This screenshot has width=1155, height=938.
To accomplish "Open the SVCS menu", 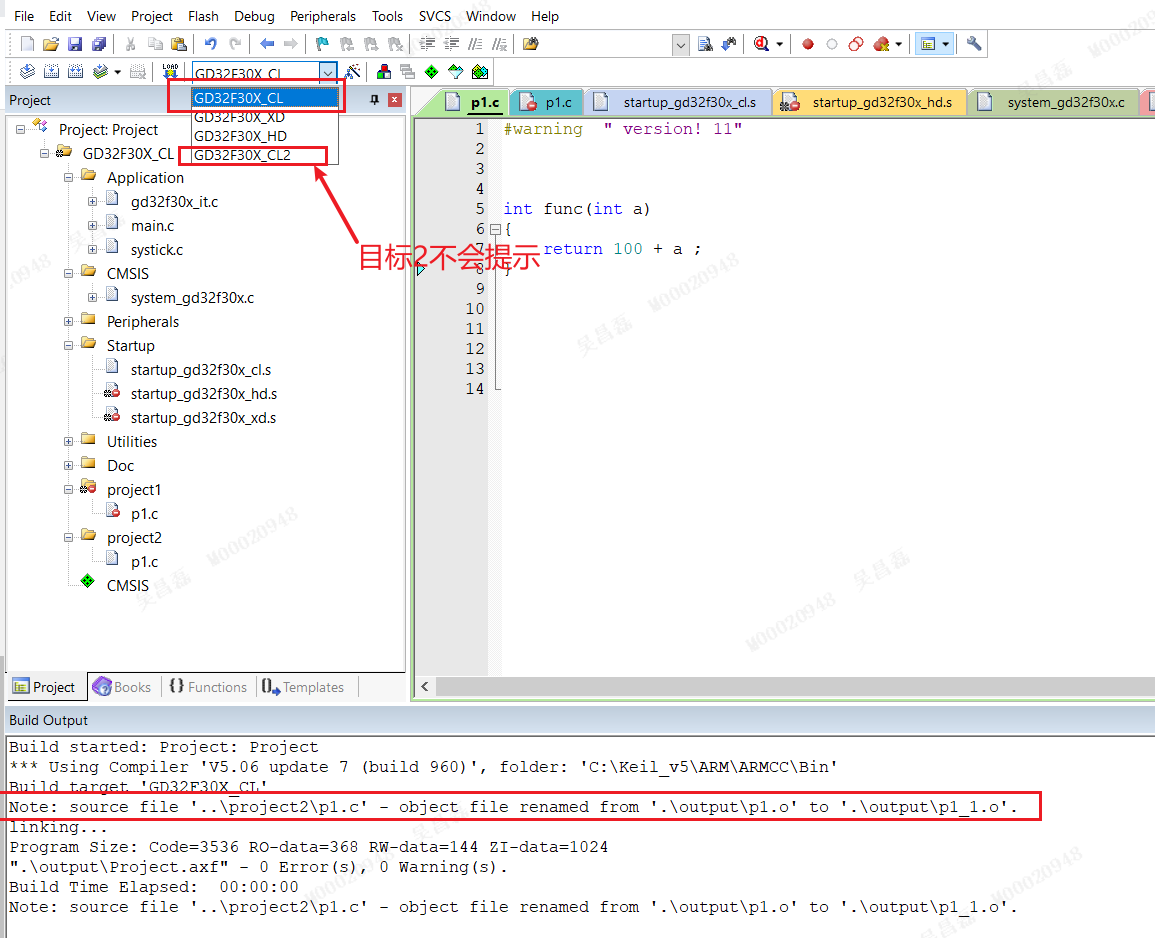I will (x=435, y=16).
